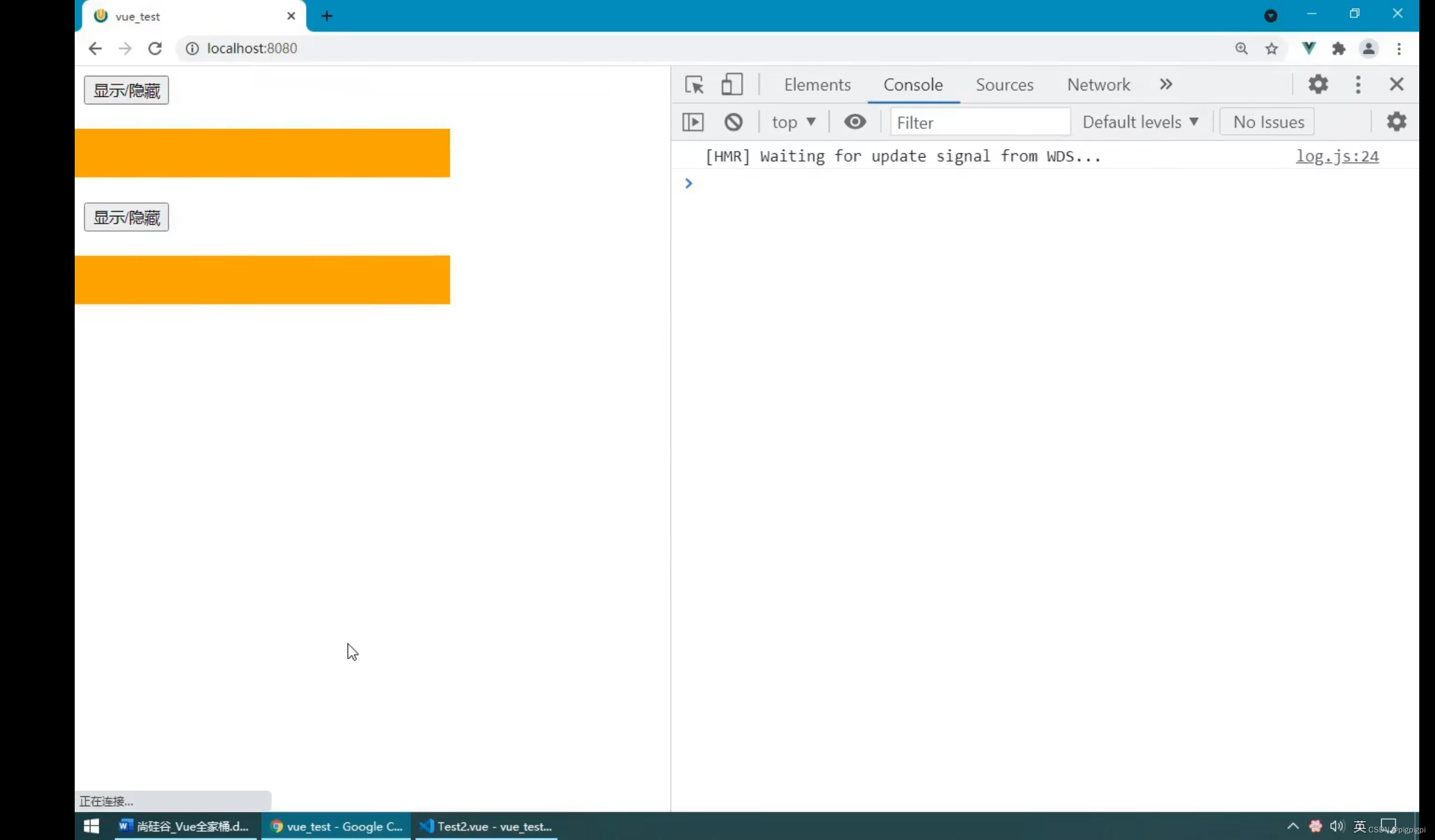
Task: View site information icon in address bar
Action: pos(192,48)
